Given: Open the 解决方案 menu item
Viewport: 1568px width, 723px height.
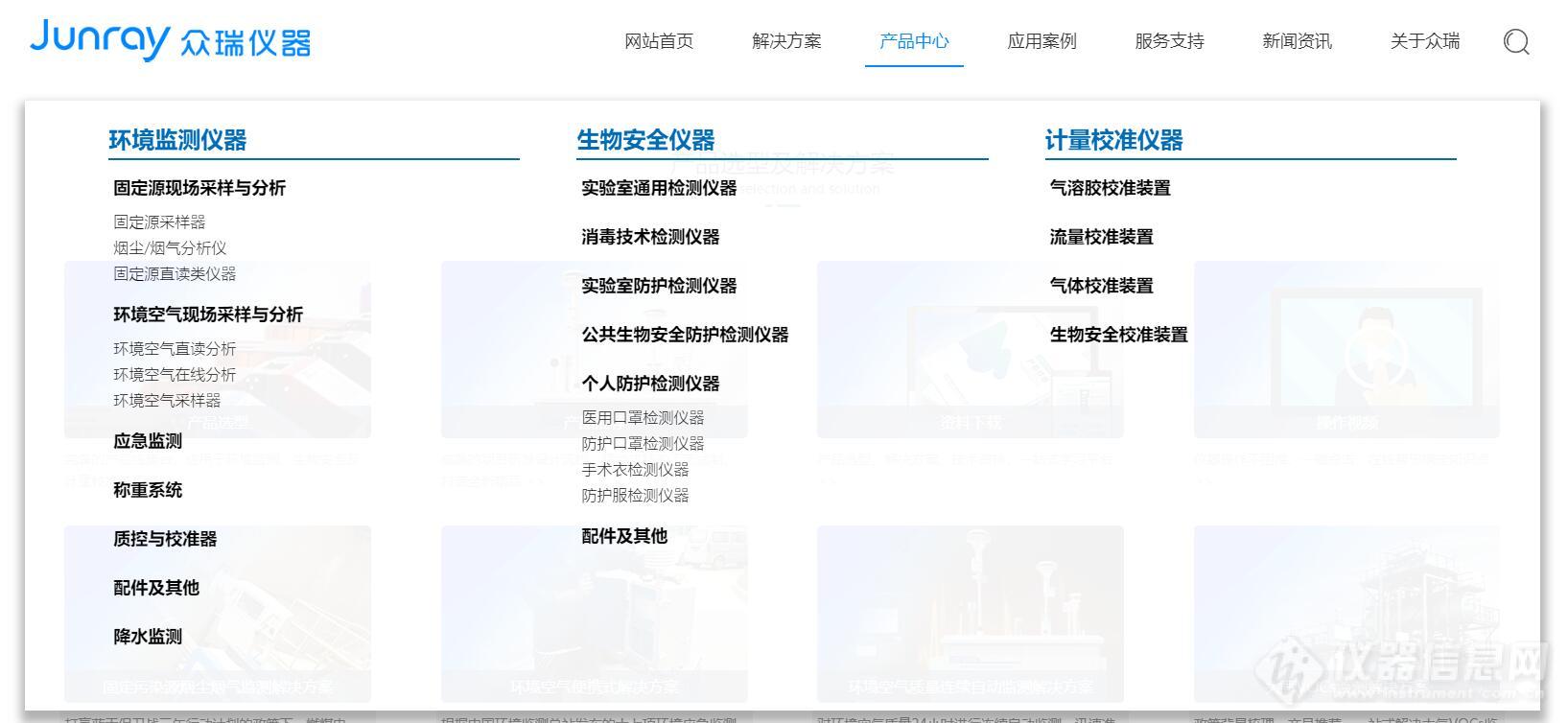Looking at the screenshot, I should (x=786, y=41).
